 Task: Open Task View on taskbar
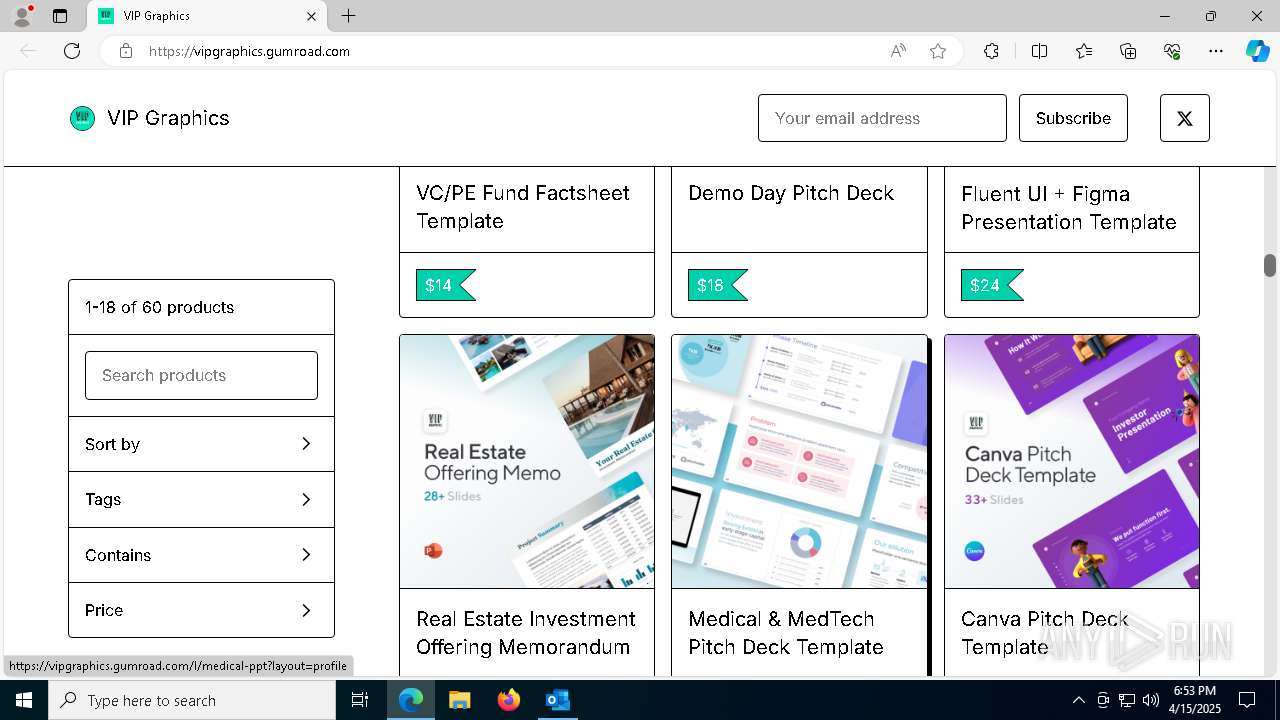click(360, 700)
